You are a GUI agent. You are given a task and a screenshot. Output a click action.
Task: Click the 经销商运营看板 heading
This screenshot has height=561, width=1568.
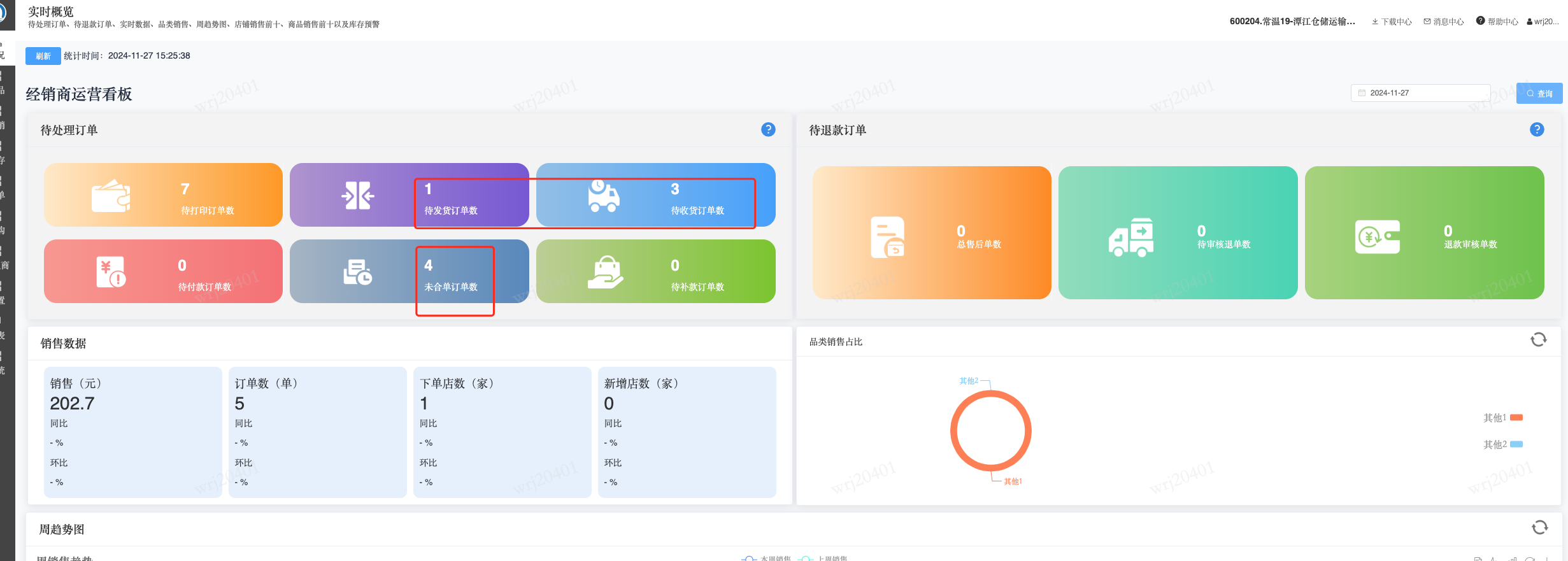pyautogui.click(x=79, y=94)
